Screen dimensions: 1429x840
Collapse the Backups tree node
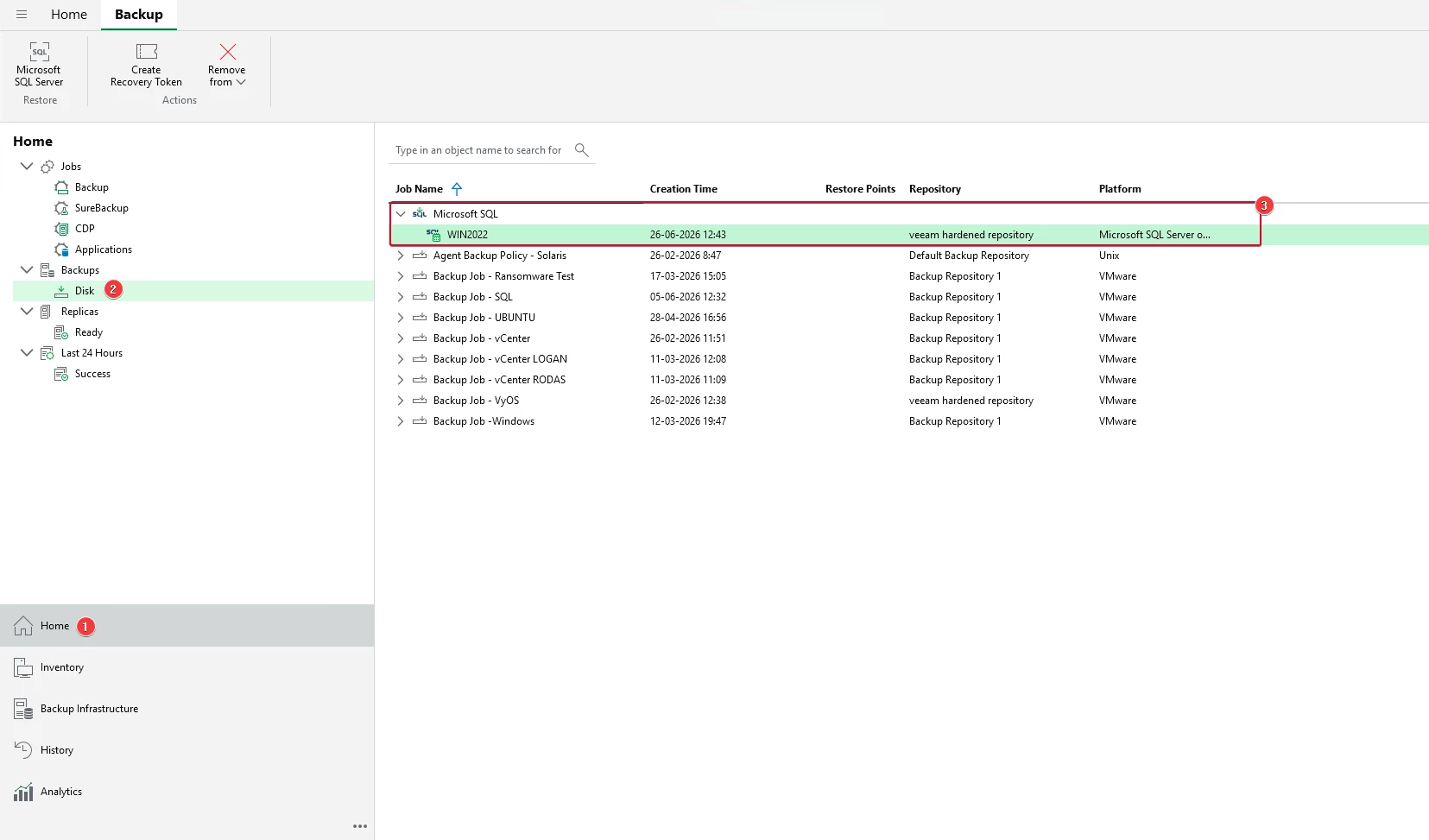[x=27, y=270]
